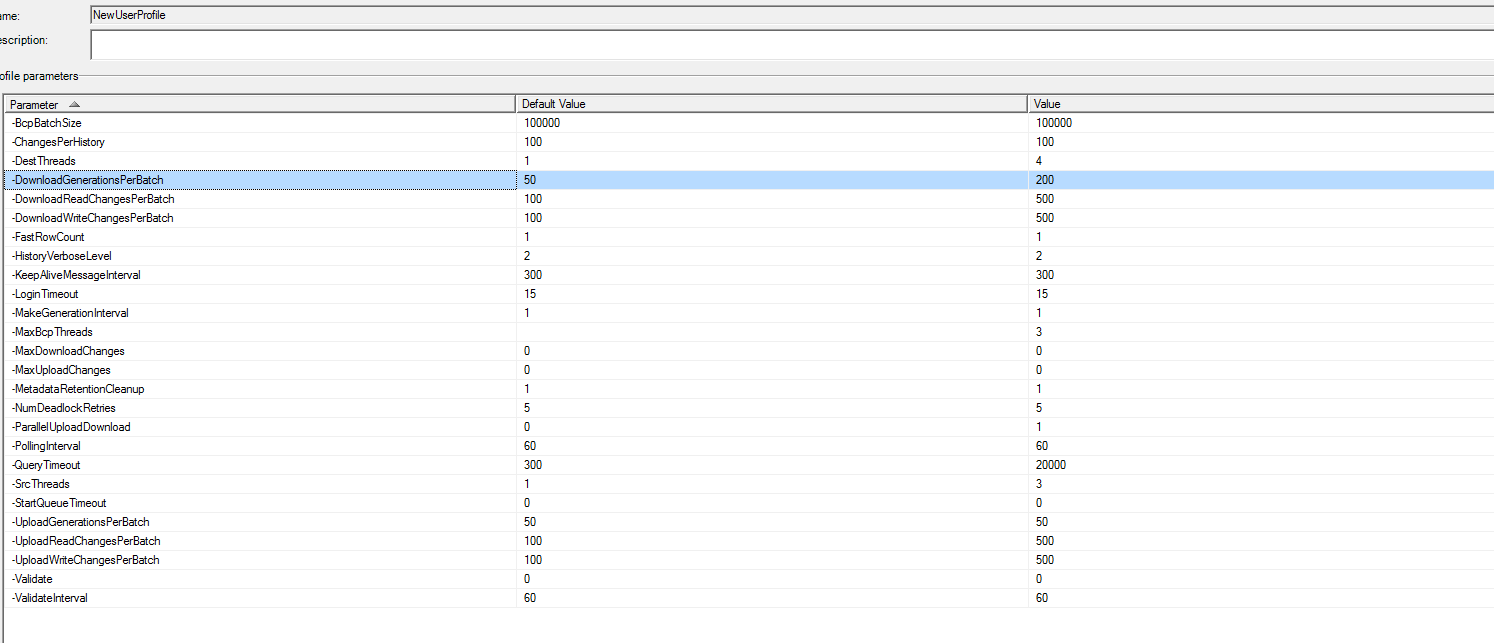
Task: Click the Name field containing NewUserProfile
Action: click(x=792, y=15)
